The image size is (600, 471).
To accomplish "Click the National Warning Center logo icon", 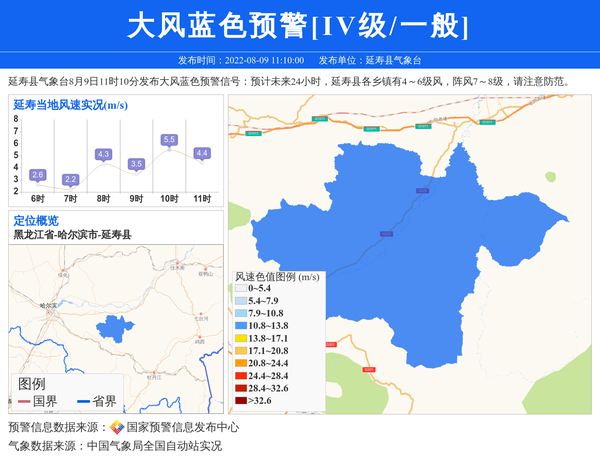I will click(x=117, y=427).
